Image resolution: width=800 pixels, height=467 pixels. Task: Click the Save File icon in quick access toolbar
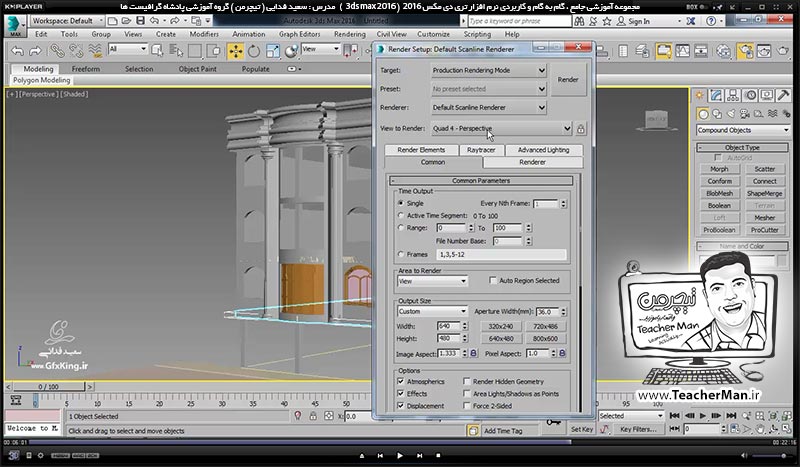point(140,21)
